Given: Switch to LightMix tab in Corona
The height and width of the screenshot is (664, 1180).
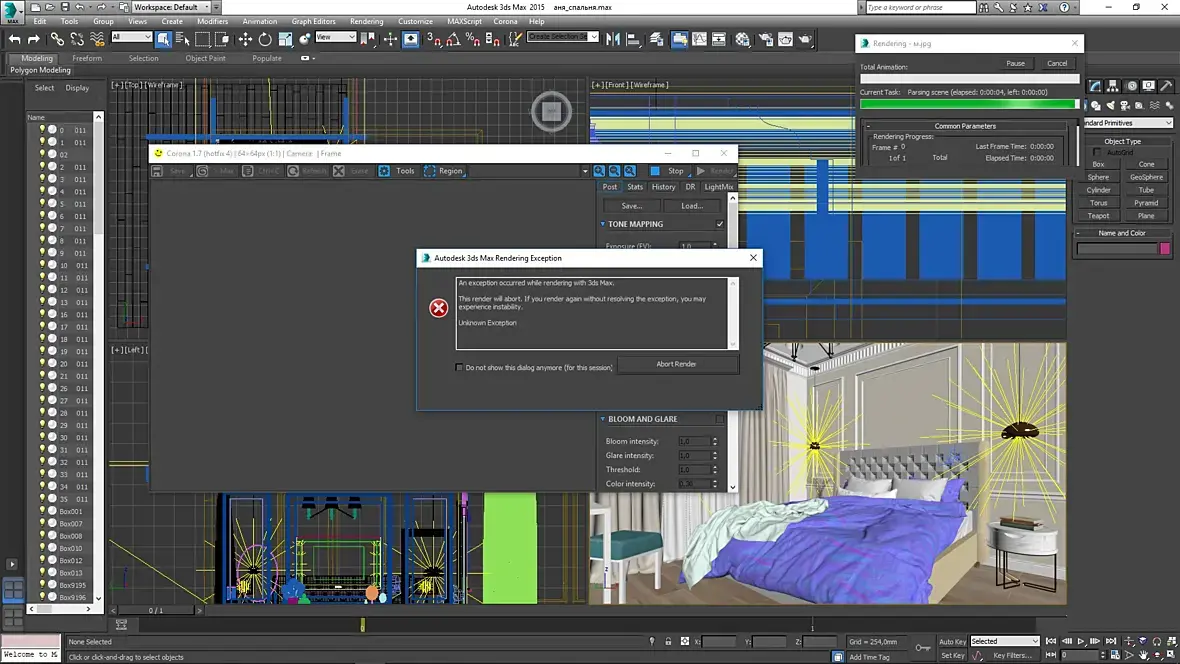Looking at the screenshot, I should (x=718, y=187).
